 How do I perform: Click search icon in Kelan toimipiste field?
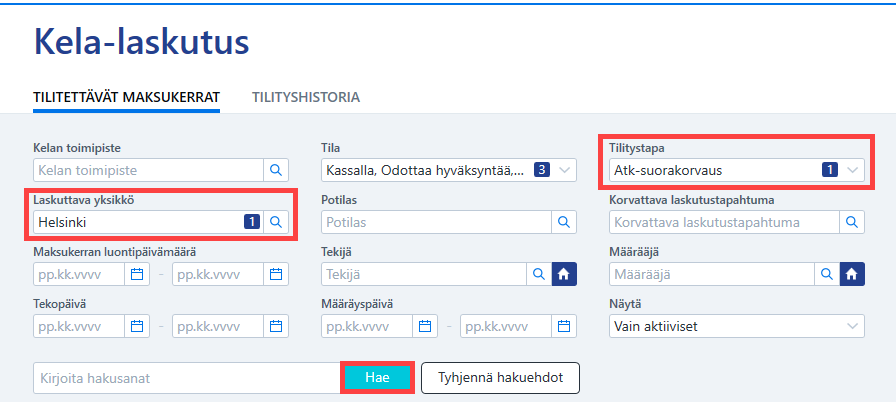(x=276, y=170)
